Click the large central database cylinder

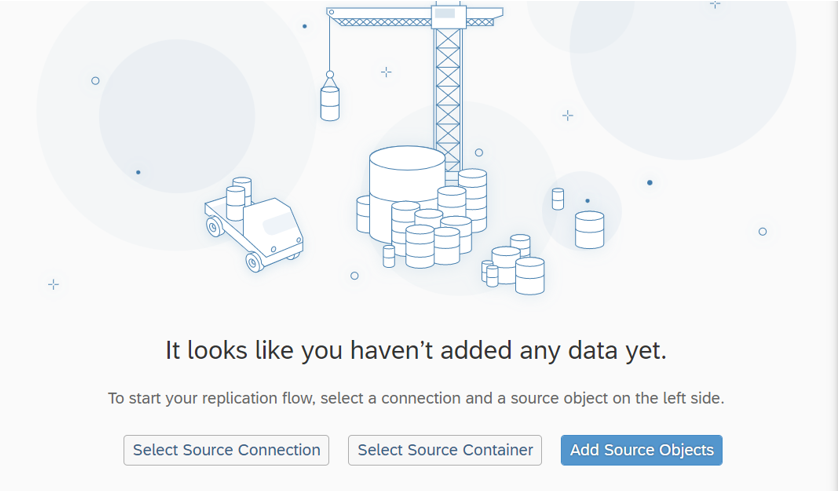pyautogui.click(x=407, y=193)
